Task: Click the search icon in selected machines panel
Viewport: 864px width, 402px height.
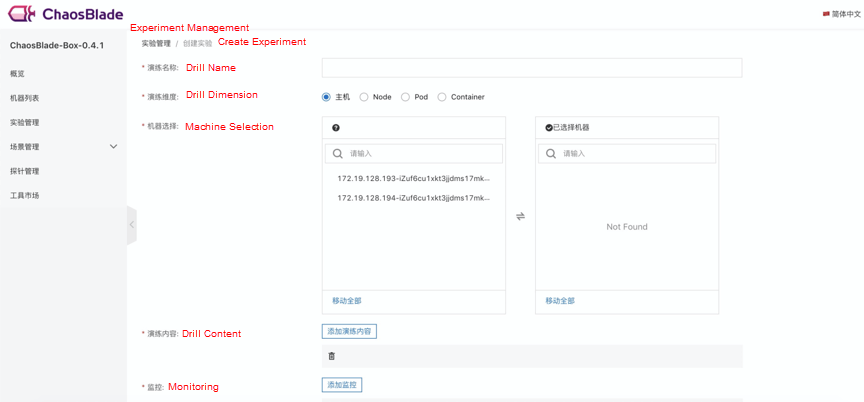Action: click(x=550, y=153)
